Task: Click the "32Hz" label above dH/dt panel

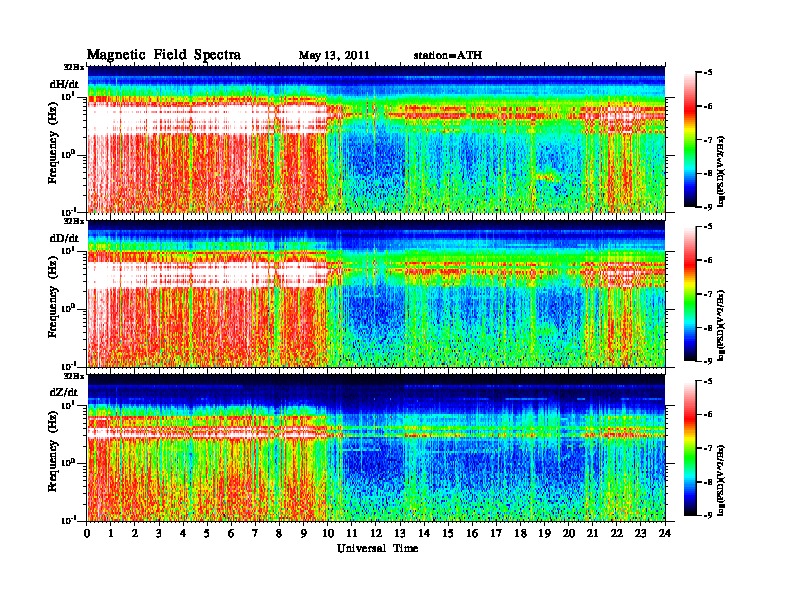Action: click(x=74, y=67)
